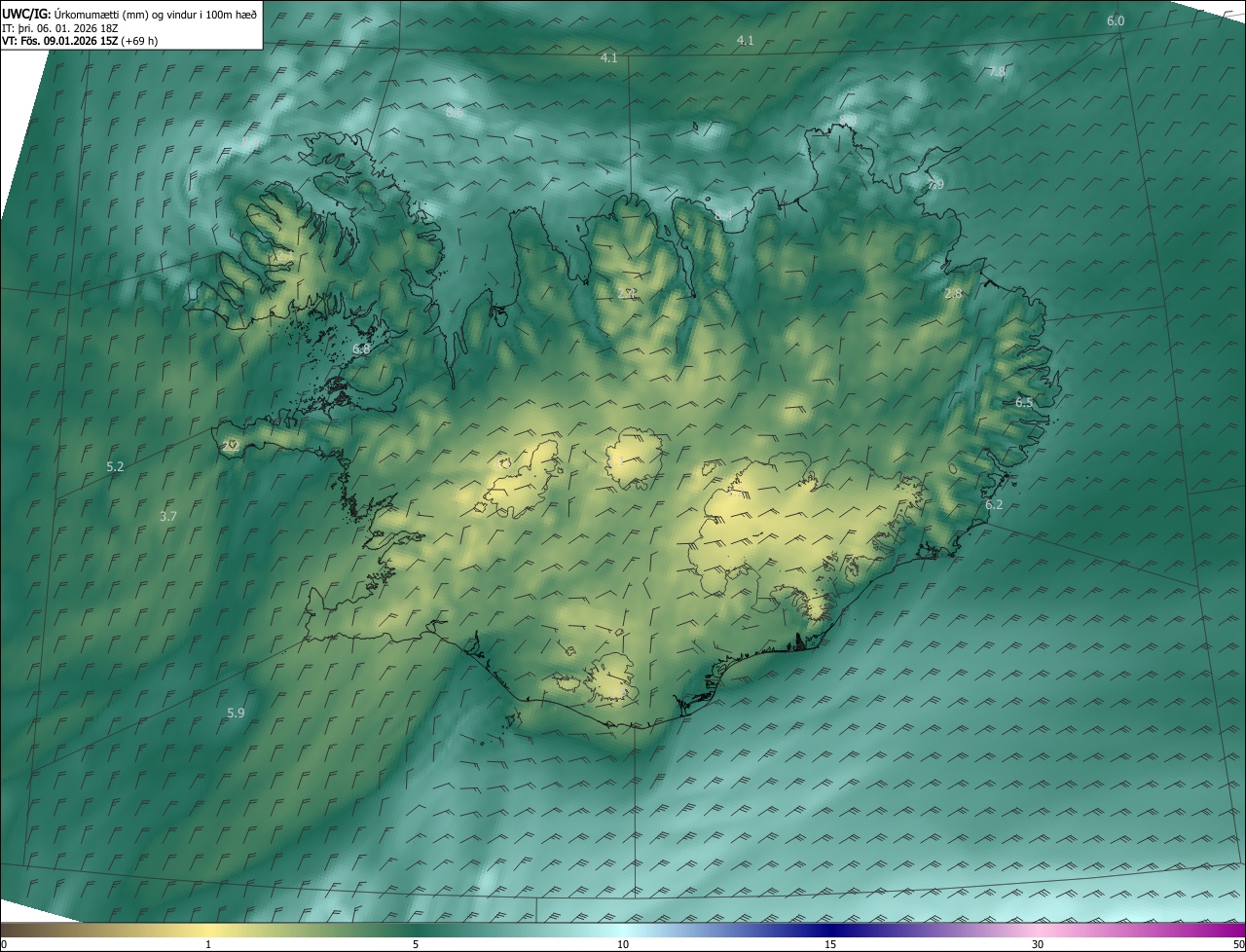Click the 2.4 value label on the map
1246x952 pixels.
click(626, 292)
